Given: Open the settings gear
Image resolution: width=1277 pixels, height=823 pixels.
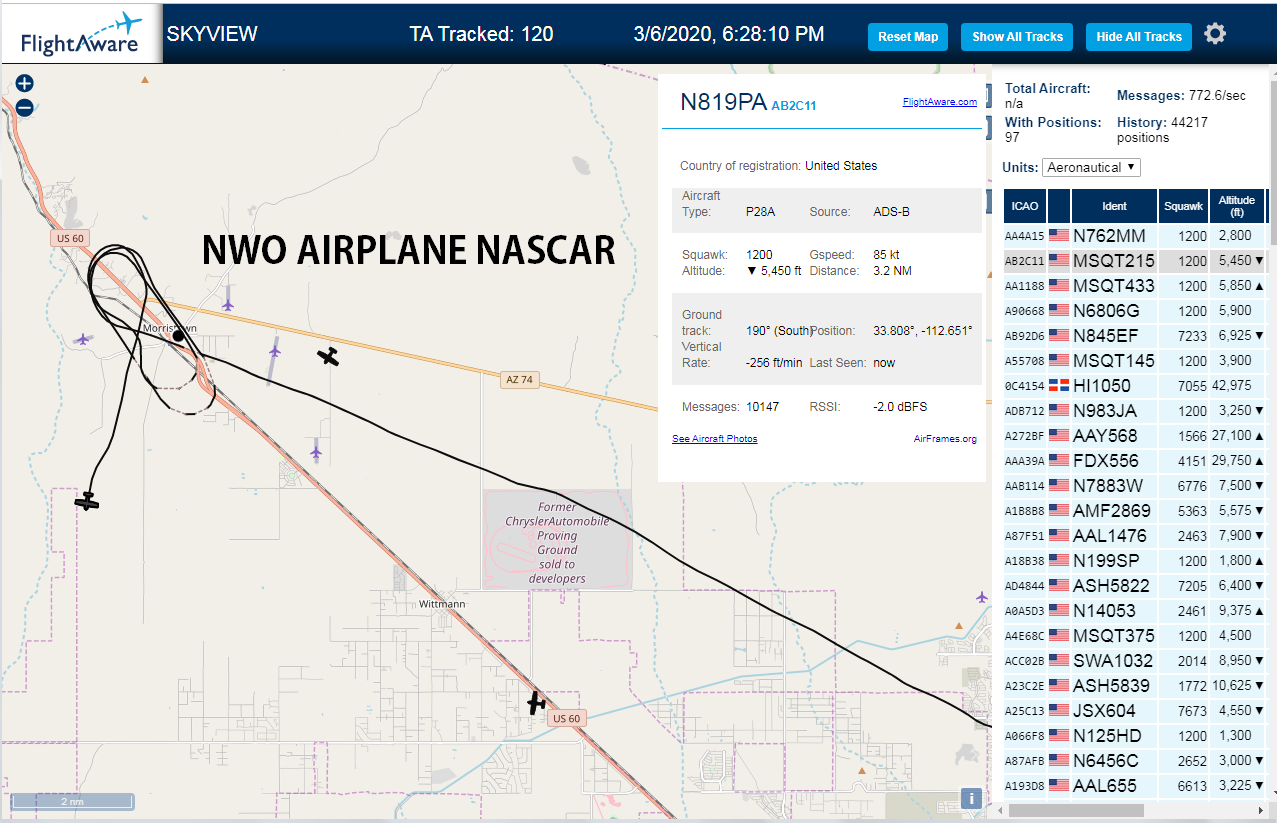Looking at the screenshot, I should 1215,34.
